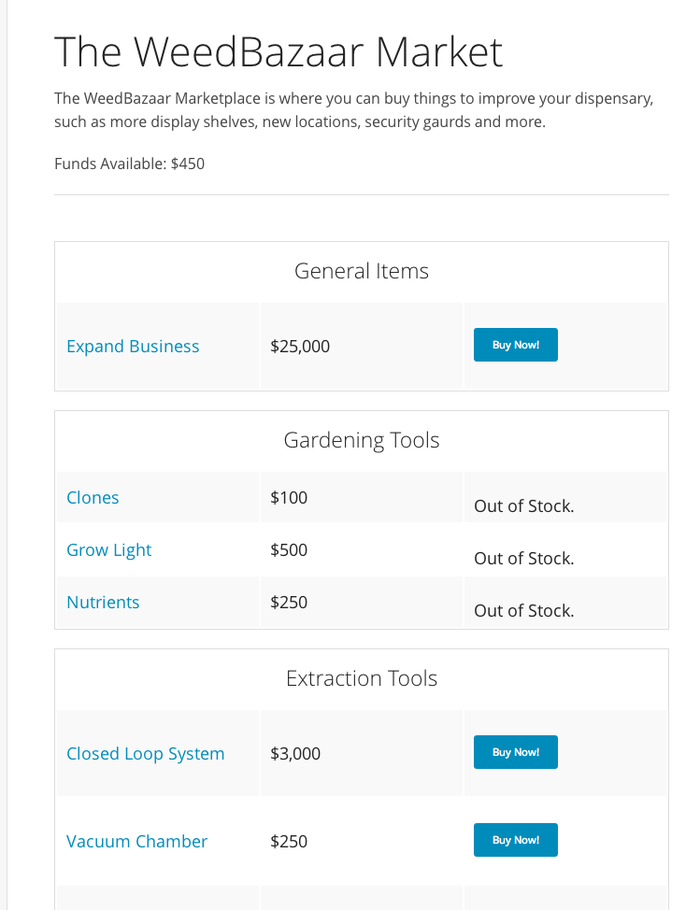The height and width of the screenshot is (910, 700).
Task: Buy Now for Closed Loop System
Action: pyautogui.click(x=515, y=752)
